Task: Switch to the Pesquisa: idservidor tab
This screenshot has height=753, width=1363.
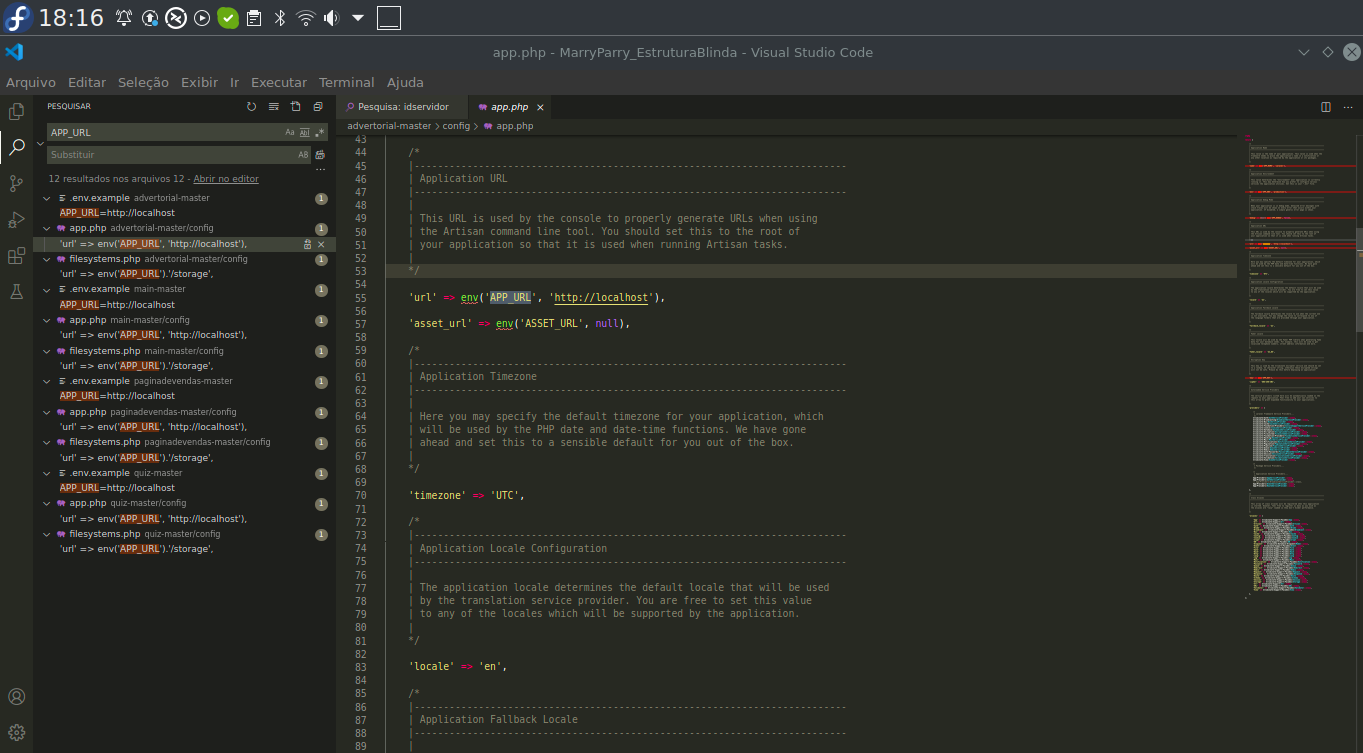Action: [403, 107]
